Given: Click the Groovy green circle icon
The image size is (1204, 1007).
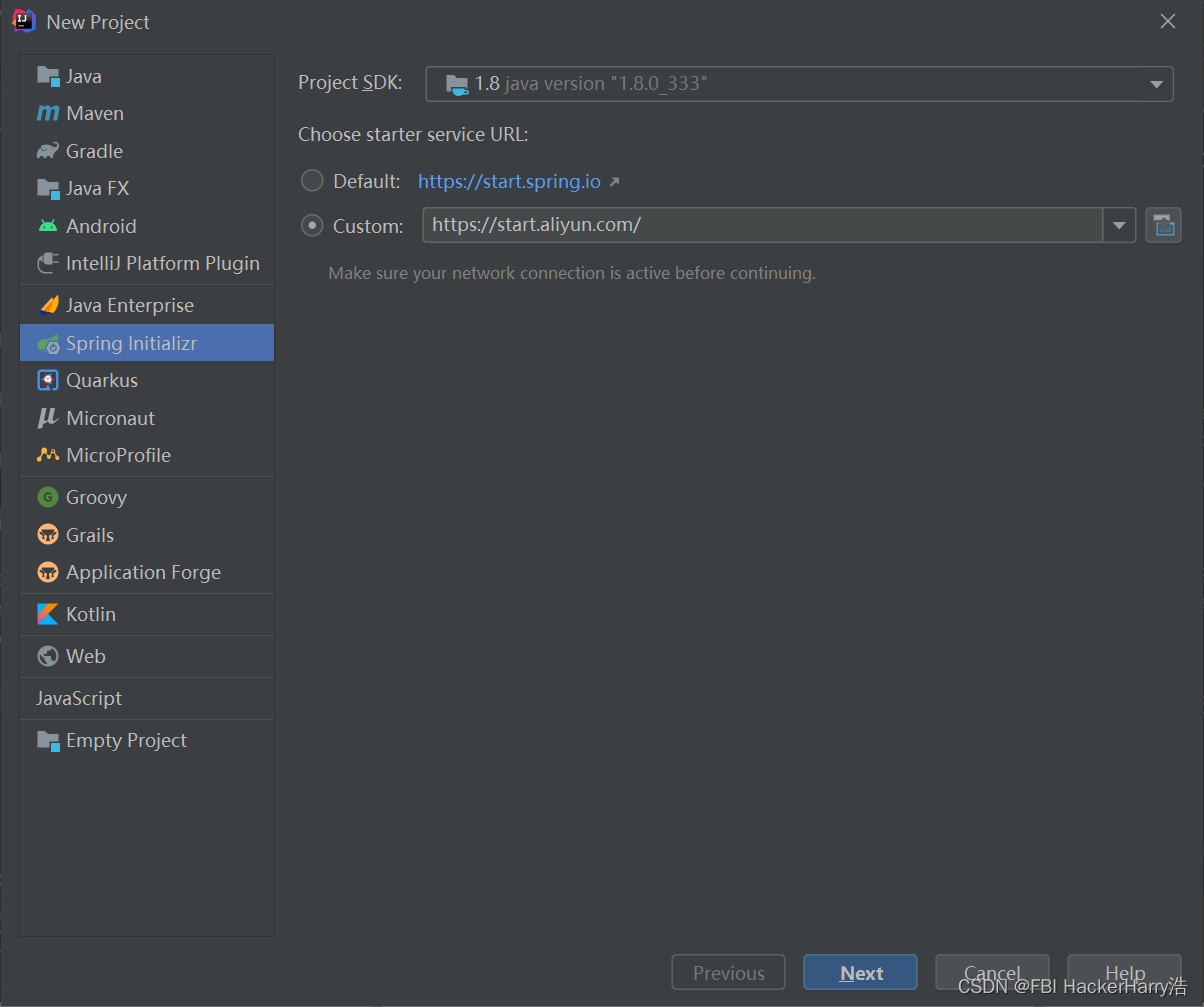Looking at the screenshot, I should point(48,497).
